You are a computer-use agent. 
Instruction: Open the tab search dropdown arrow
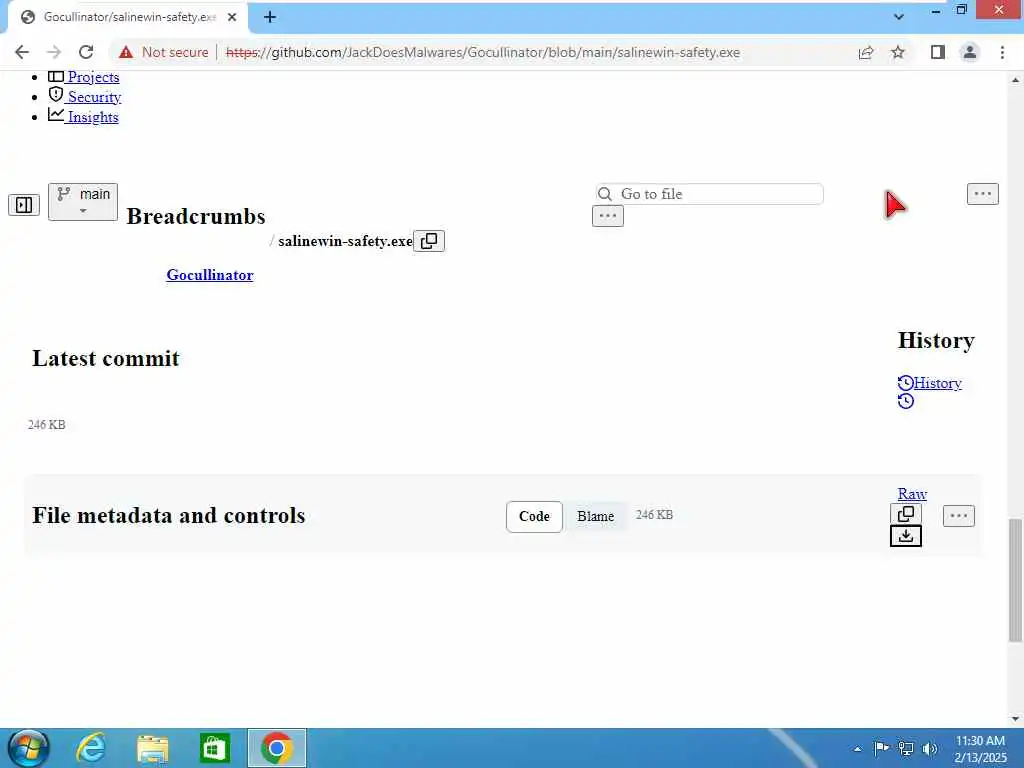coord(899,17)
